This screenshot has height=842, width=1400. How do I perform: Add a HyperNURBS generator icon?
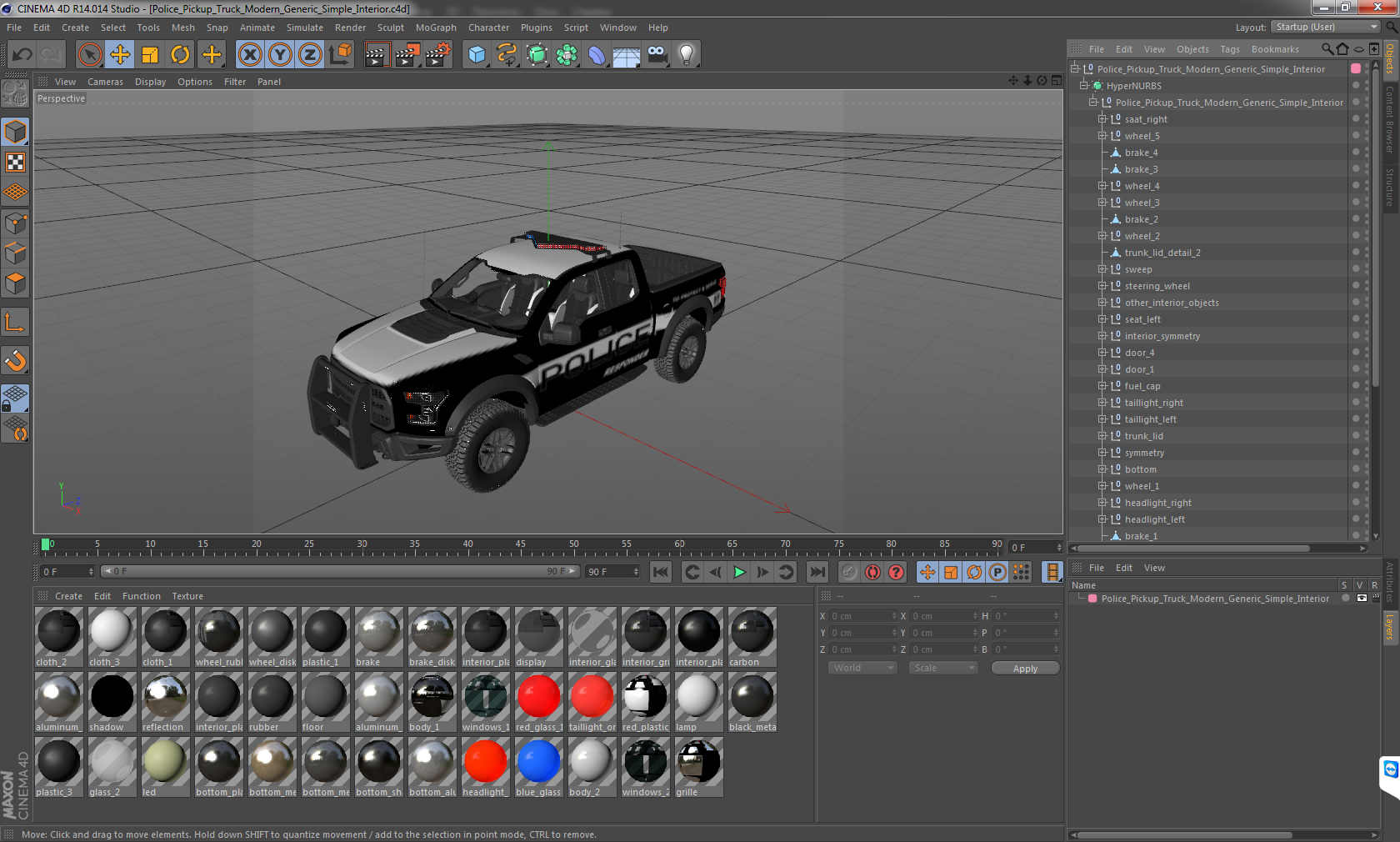click(x=537, y=55)
